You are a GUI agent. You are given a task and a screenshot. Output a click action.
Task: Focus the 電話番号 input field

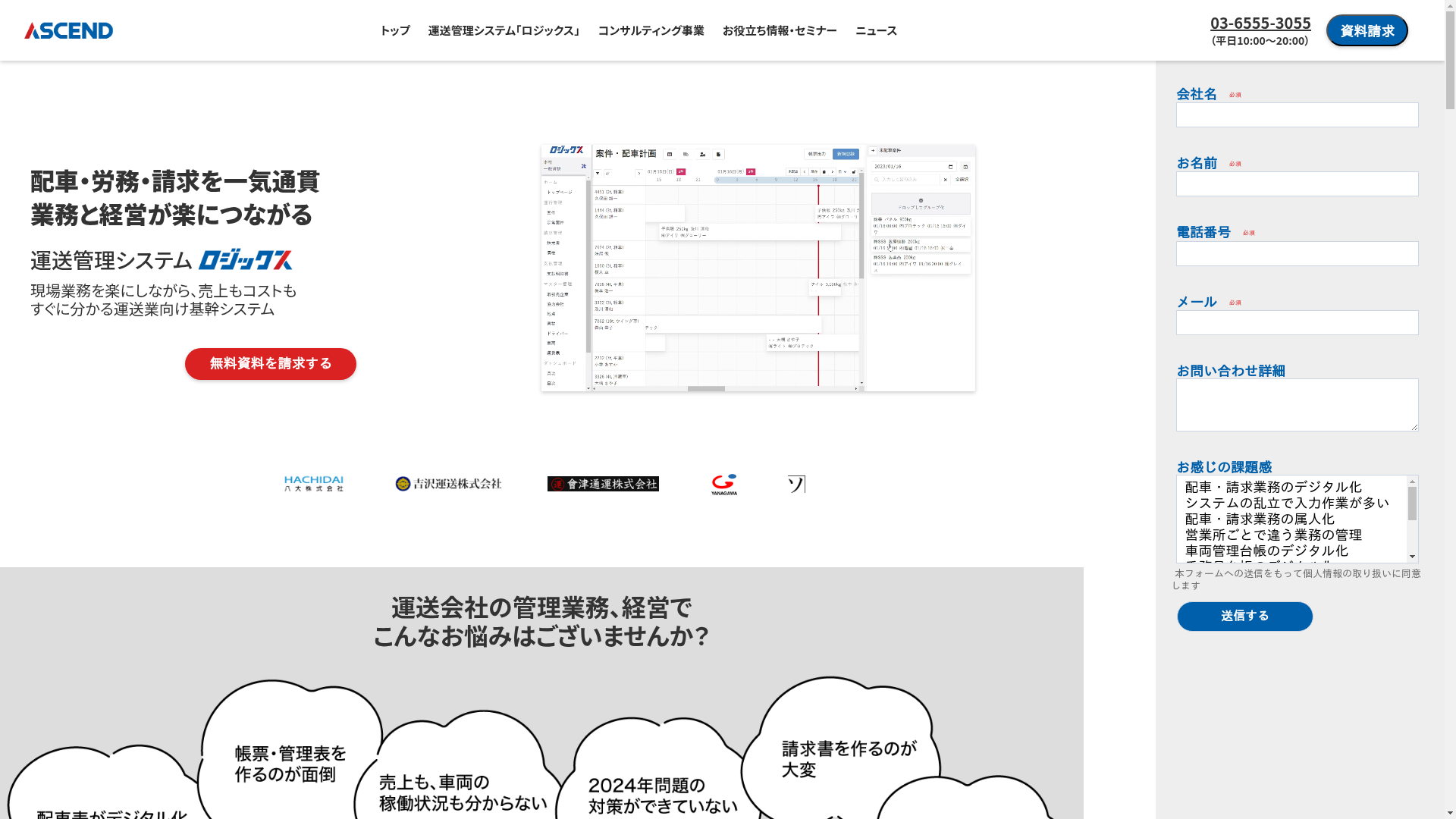point(1297,254)
